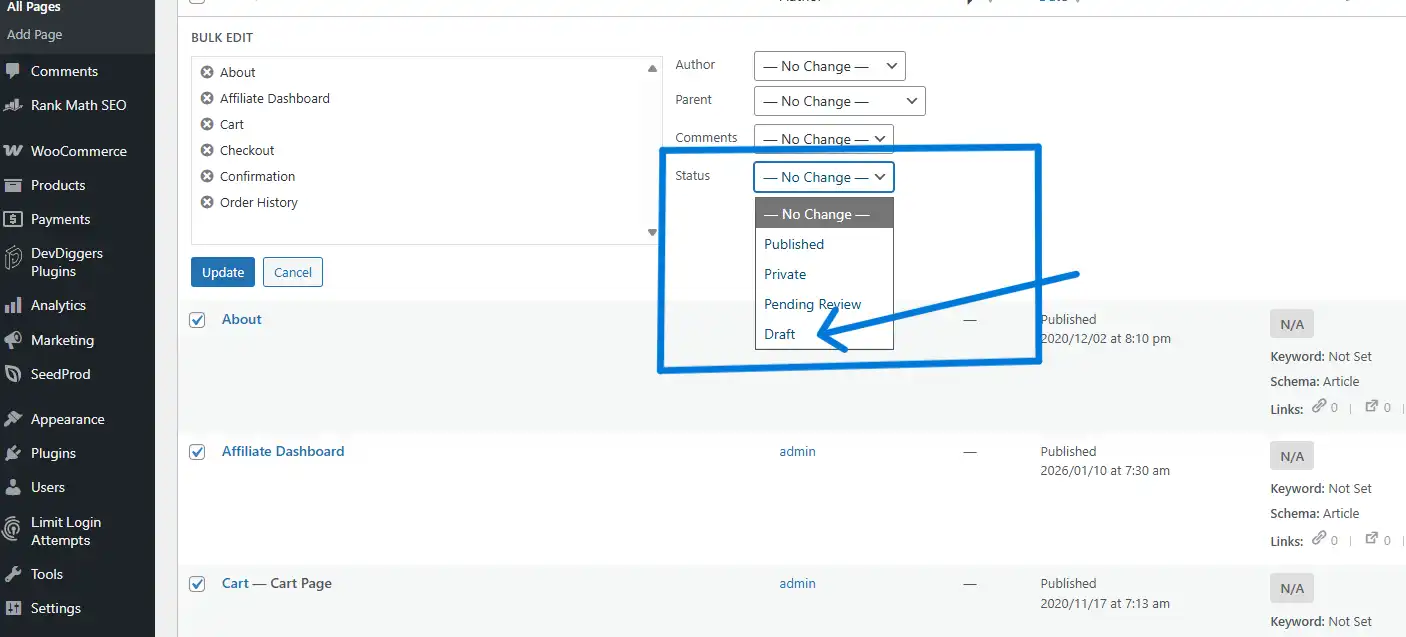Choose Draft from the Status options
Viewport: 1406px width, 637px height.
(x=824, y=334)
